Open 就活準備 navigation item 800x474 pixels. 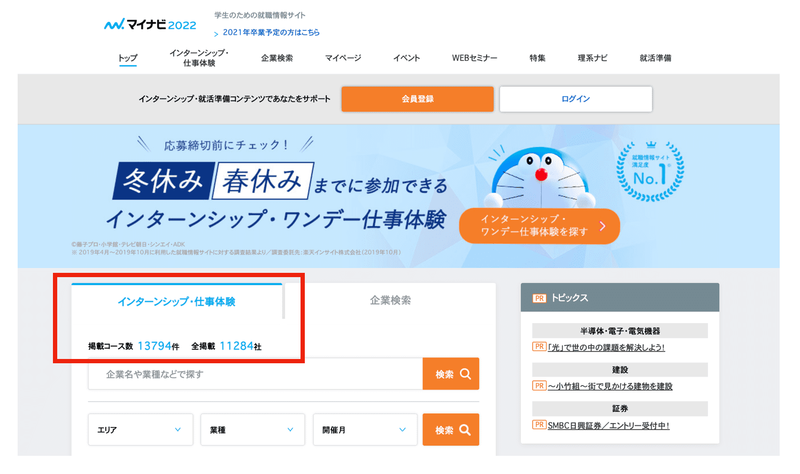(656, 58)
